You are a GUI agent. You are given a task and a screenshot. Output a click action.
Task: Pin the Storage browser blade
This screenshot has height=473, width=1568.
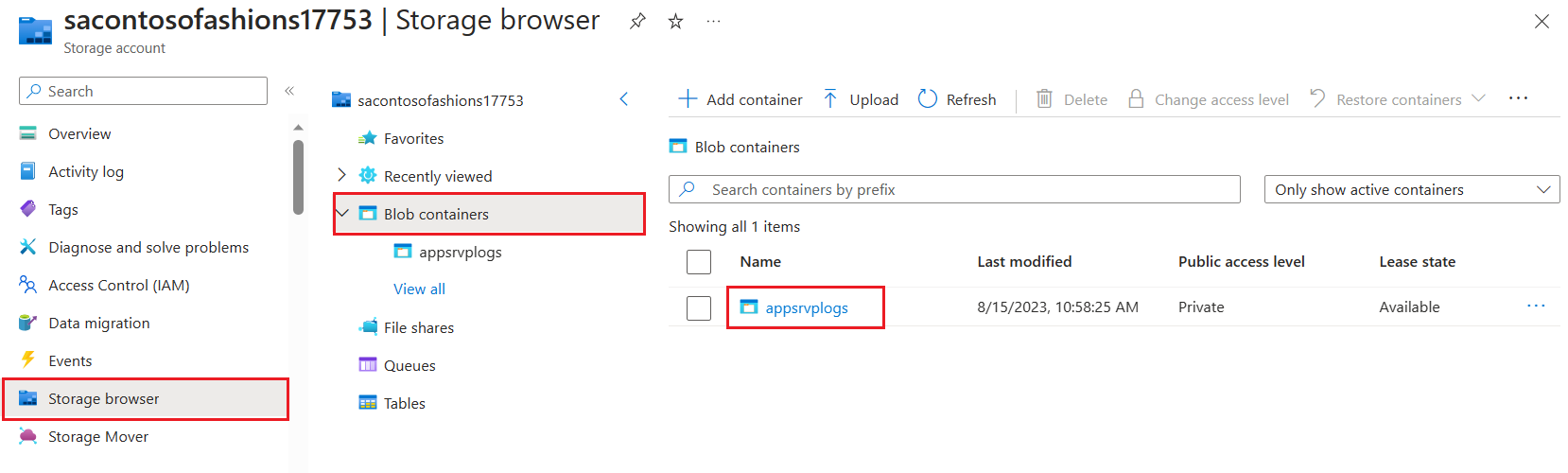tap(638, 21)
